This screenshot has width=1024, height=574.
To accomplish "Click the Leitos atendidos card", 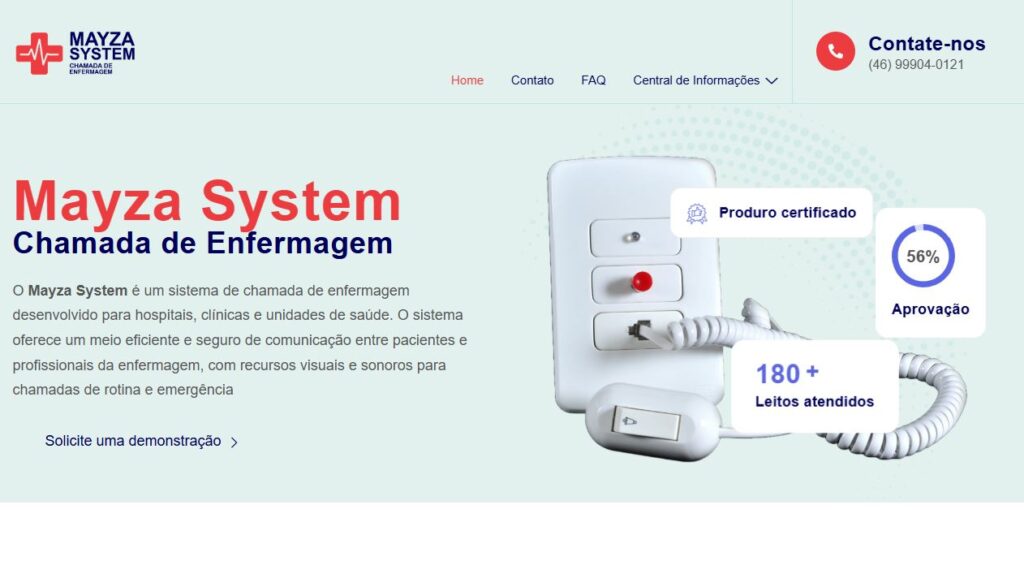I will coord(814,385).
